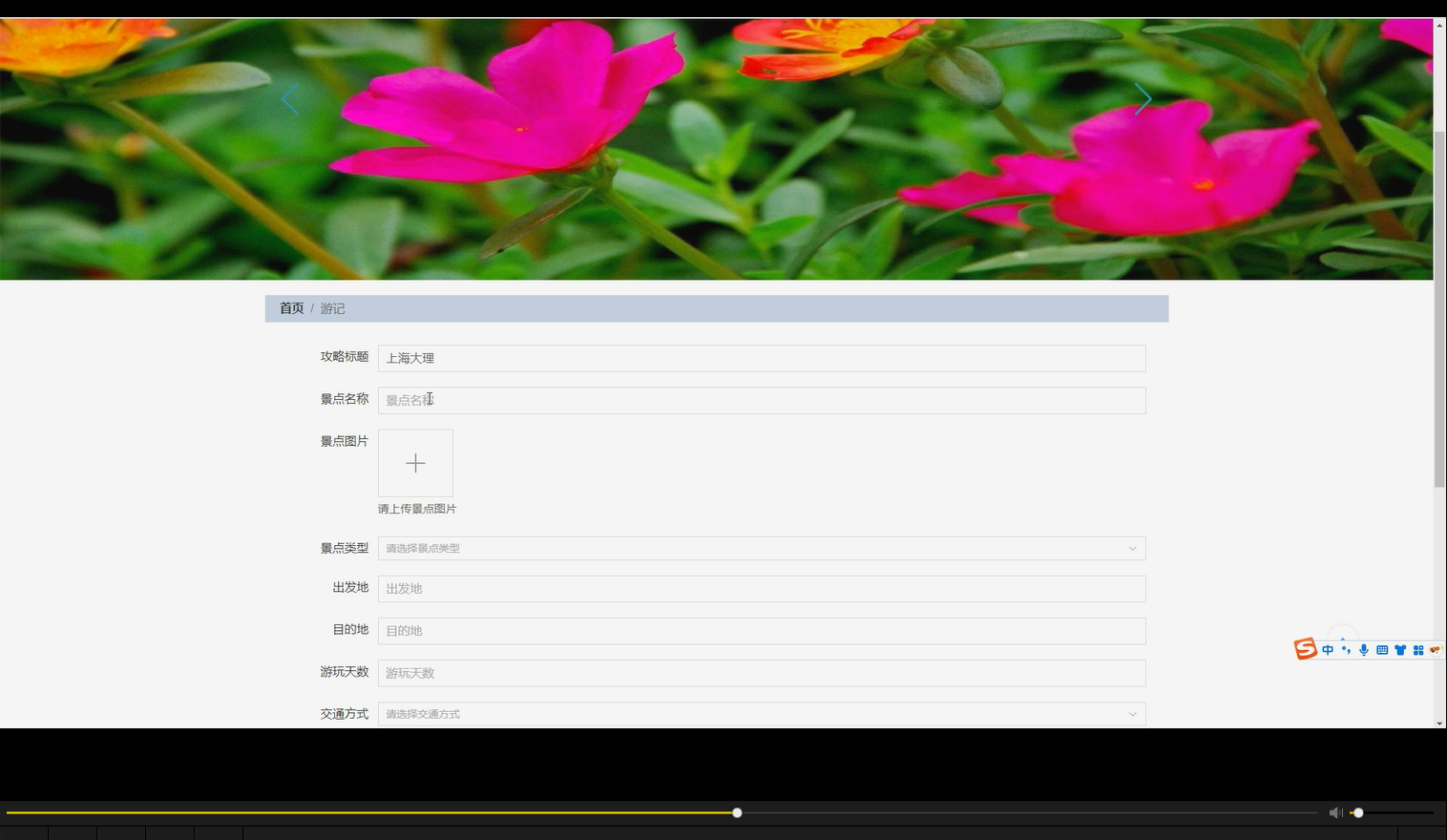Click 首页 in the breadcrumb
Image resolution: width=1447 pixels, height=840 pixels.
tap(291, 308)
